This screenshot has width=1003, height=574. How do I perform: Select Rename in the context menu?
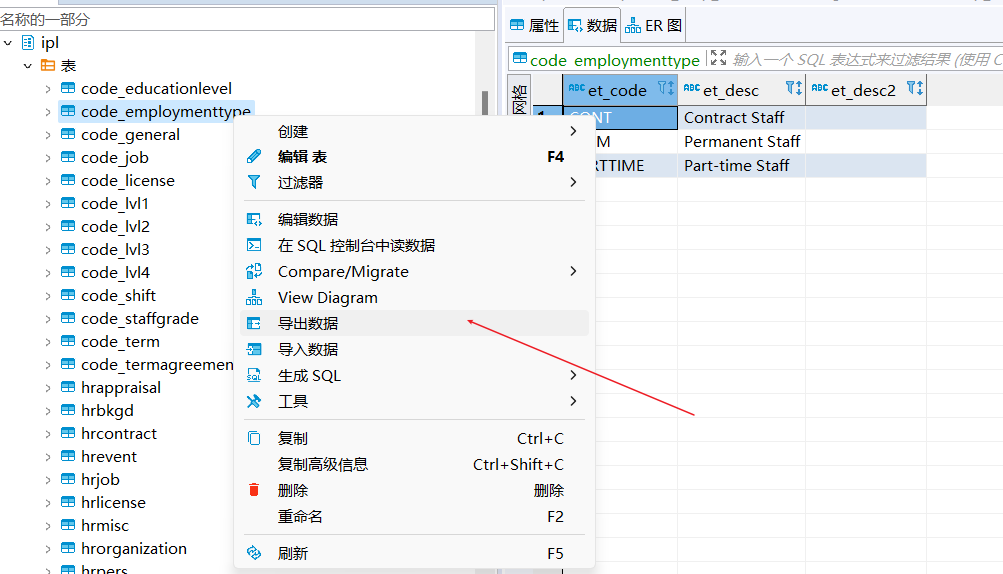tap(415, 516)
